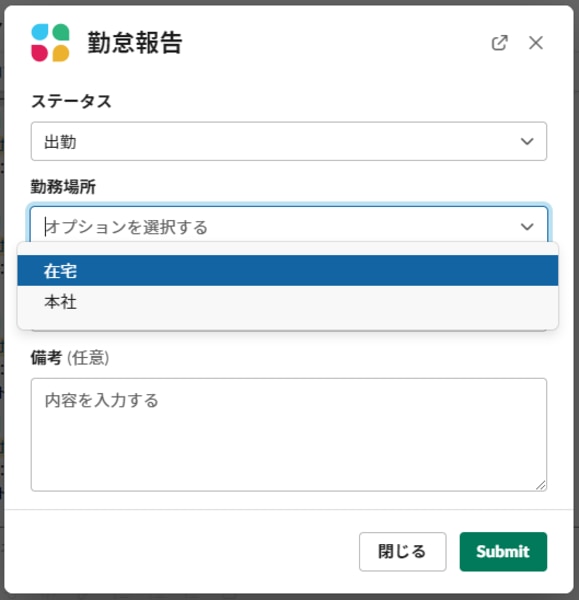Click the blank area below the 本社 option

288,323
